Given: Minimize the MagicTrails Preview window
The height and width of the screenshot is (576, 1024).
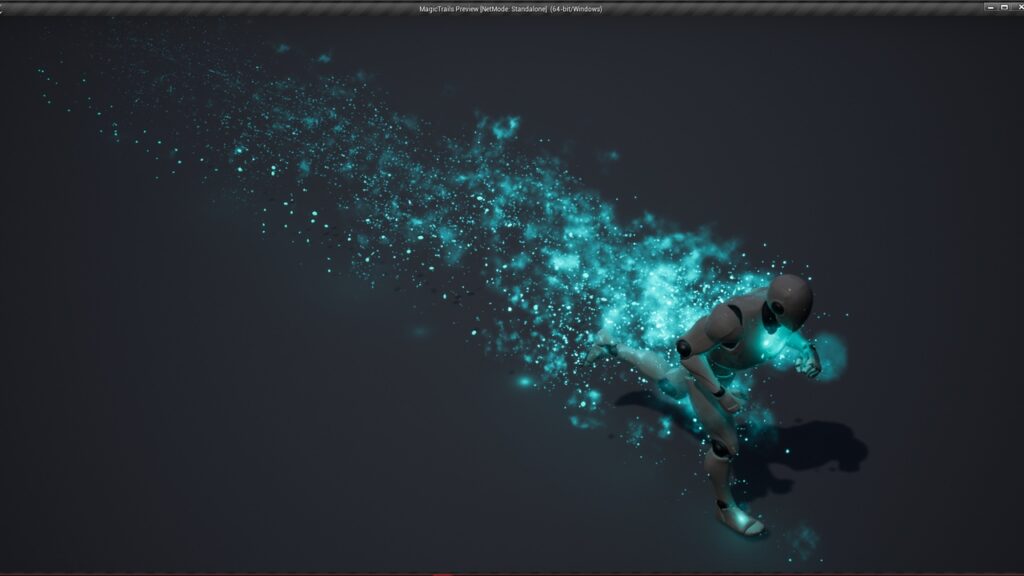Looking at the screenshot, I should coord(989,7).
